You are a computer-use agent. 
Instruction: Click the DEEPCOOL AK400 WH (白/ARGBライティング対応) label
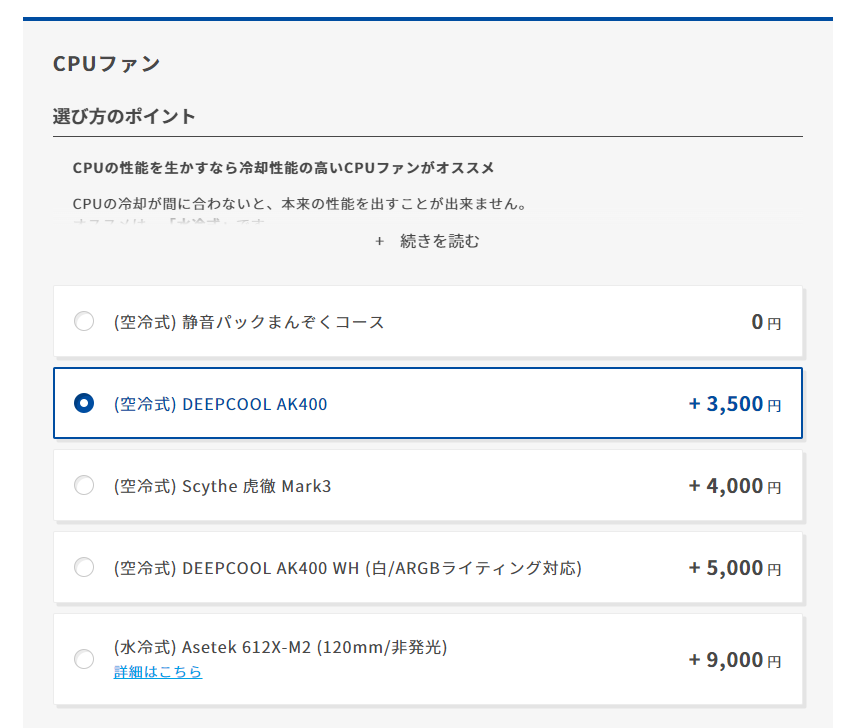tap(348, 568)
